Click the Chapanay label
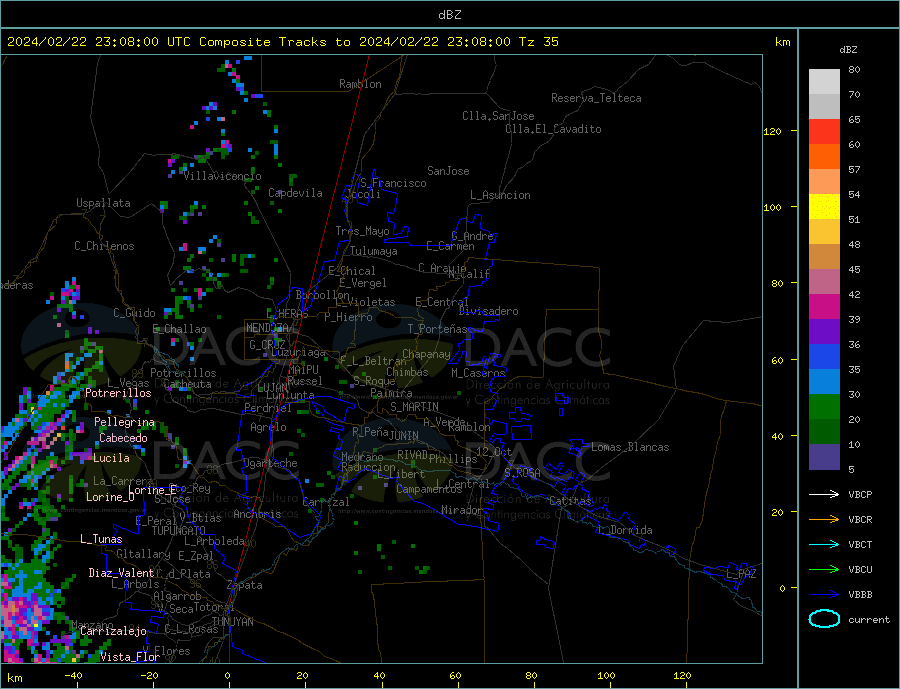This screenshot has height=689, width=900. point(426,354)
